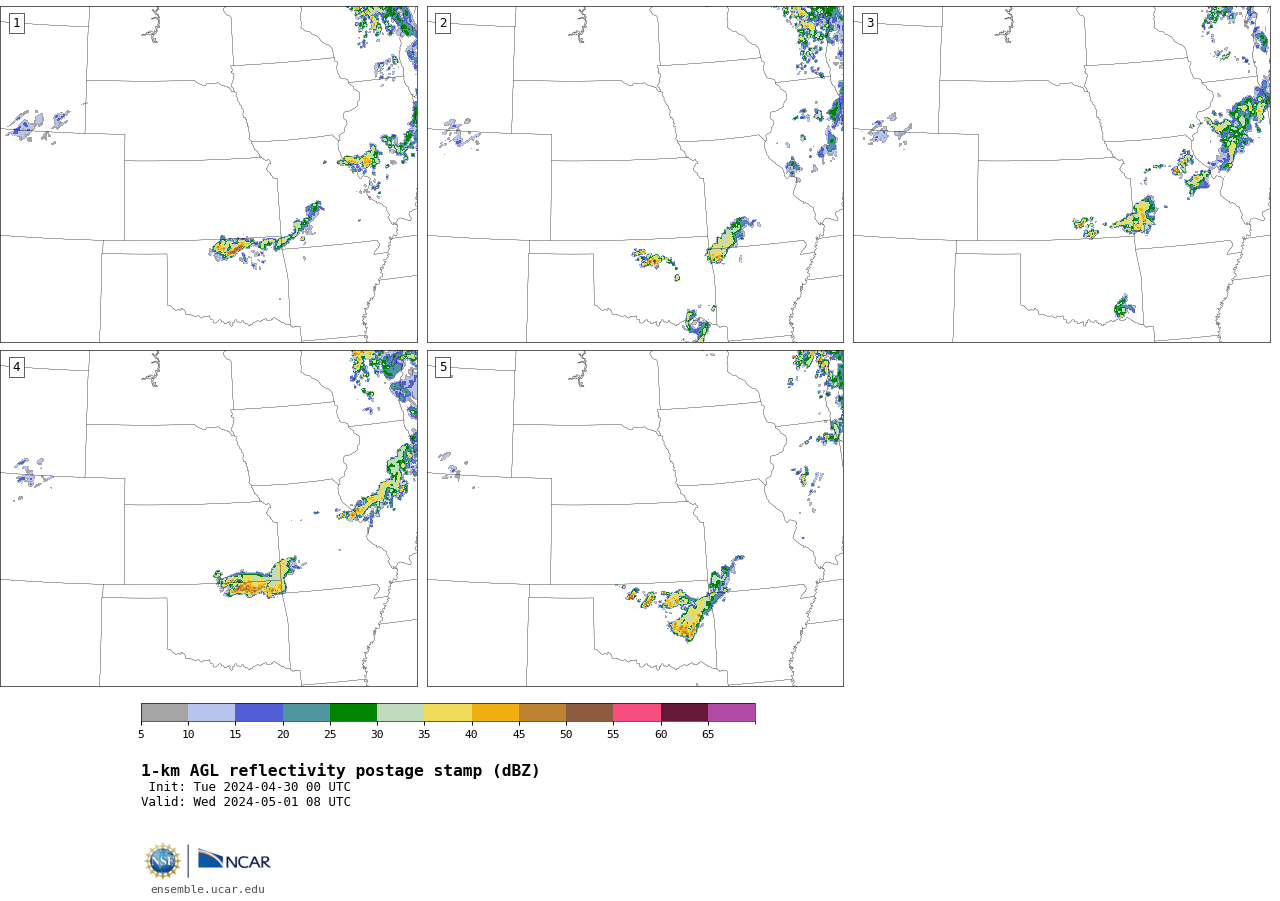Viewport: 1280px width, 901px height.
Task: Click the Init: Tue 2024-04-30 00 UTC text
Action: click(x=250, y=787)
